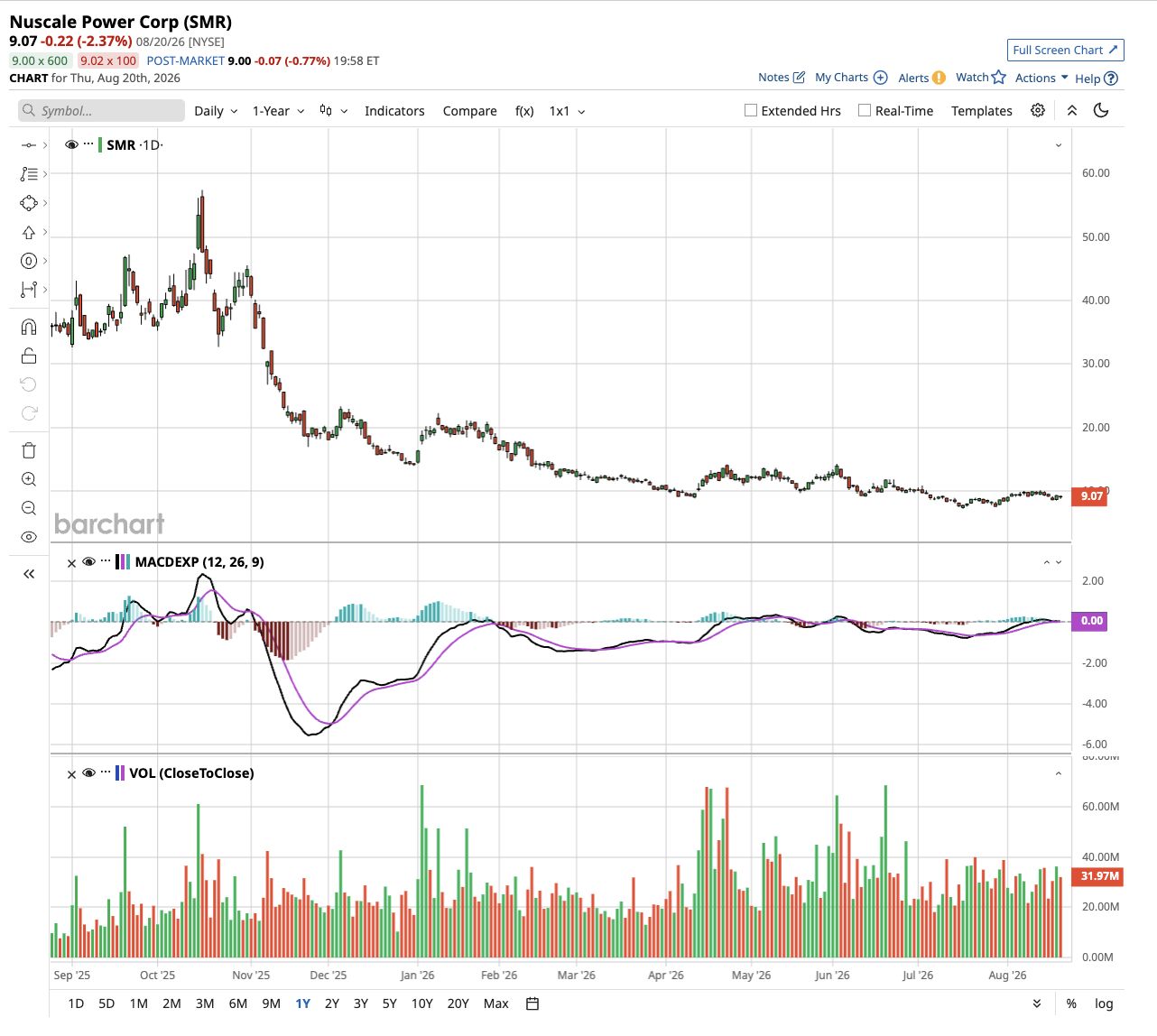Open chart settings gear

(x=1038, y=110)
